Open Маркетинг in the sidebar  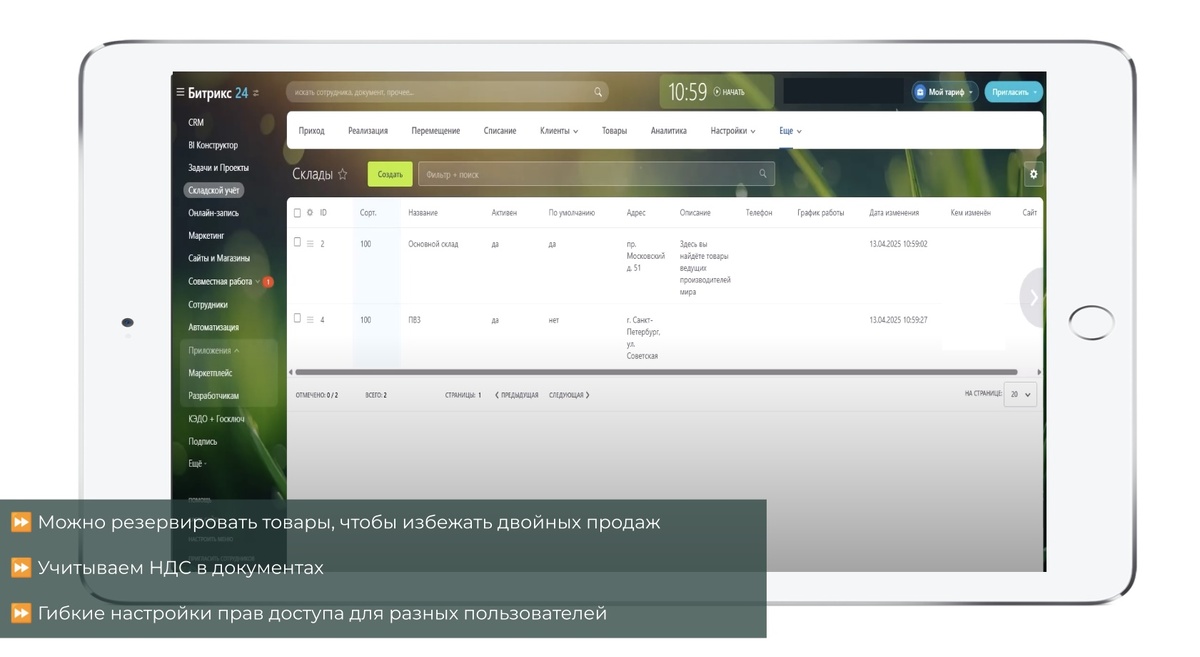point(206,236)
